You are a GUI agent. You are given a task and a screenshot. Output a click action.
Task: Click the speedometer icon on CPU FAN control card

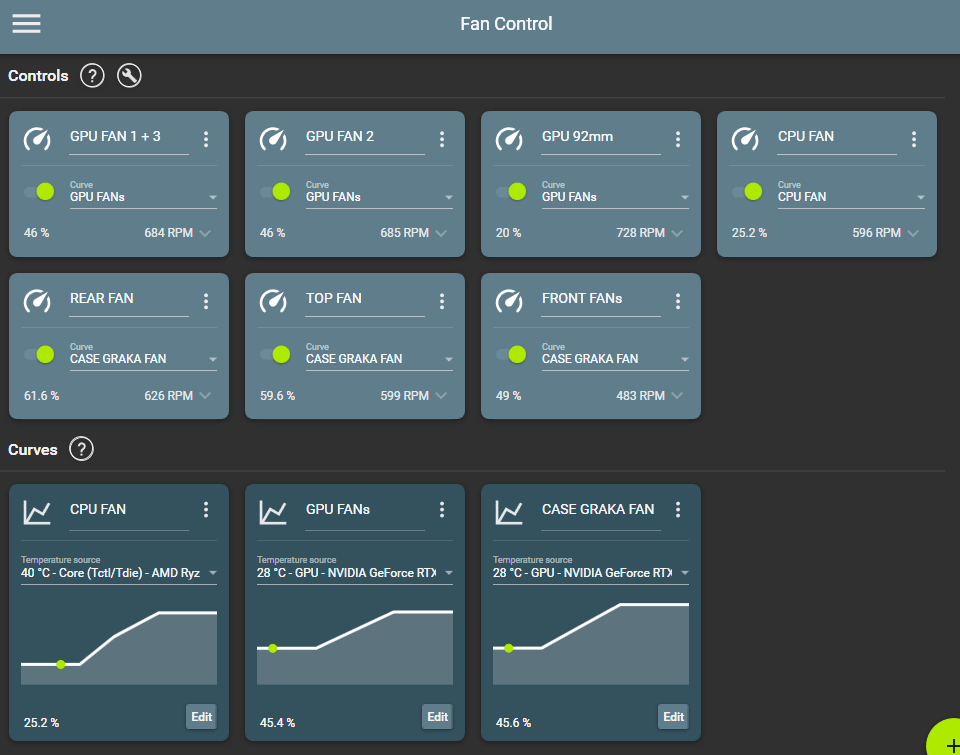click(745, 139)
